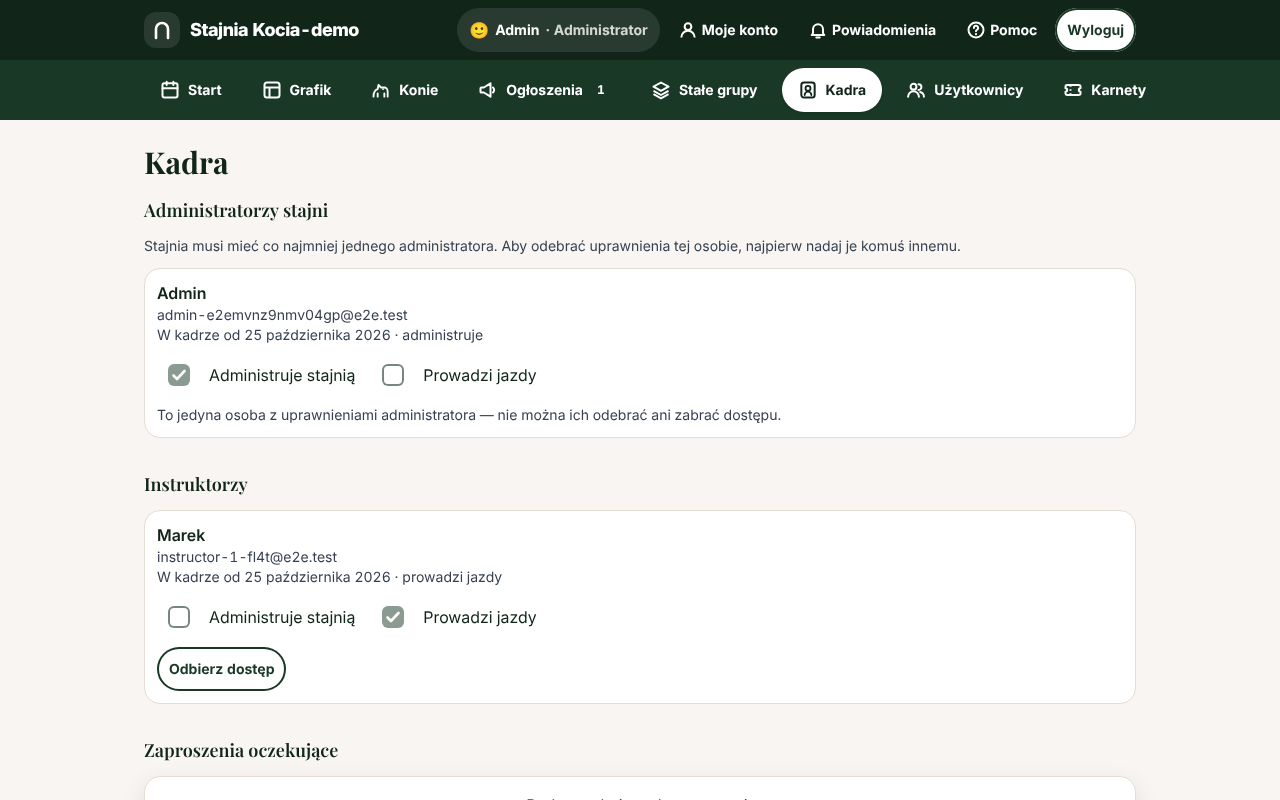Click the Karnety ticket icon

(1073, 90)
